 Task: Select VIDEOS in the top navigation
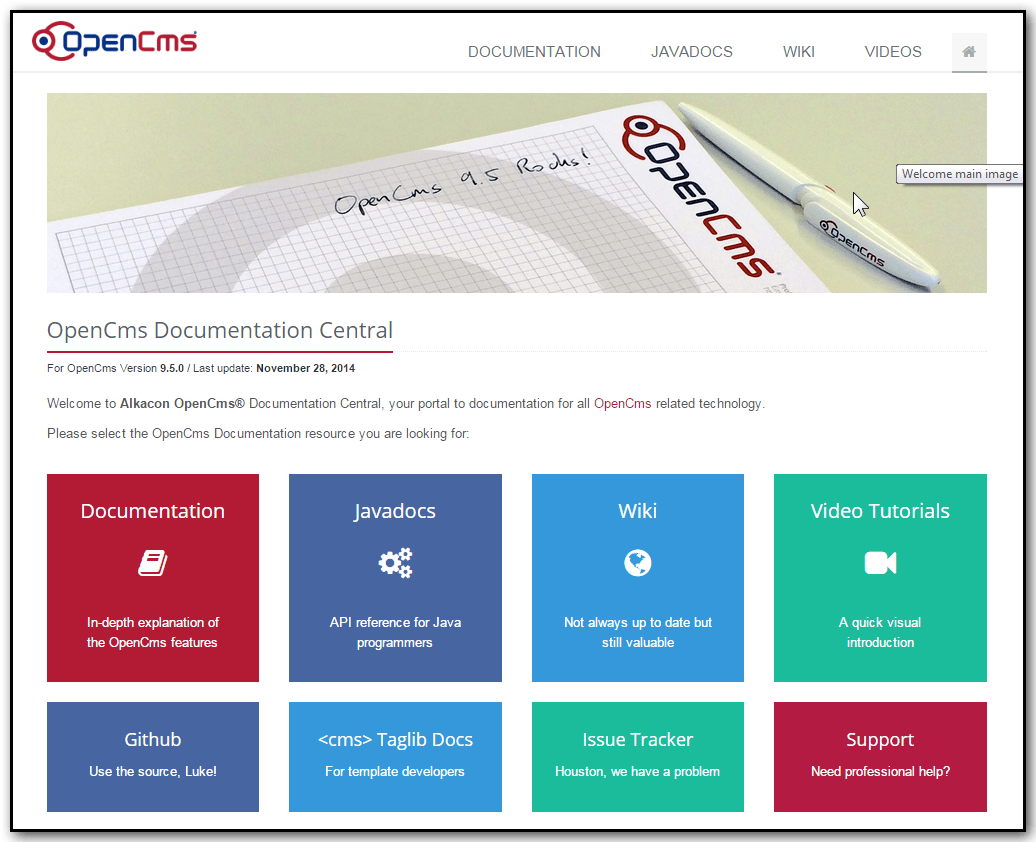(x=893, y=52)
